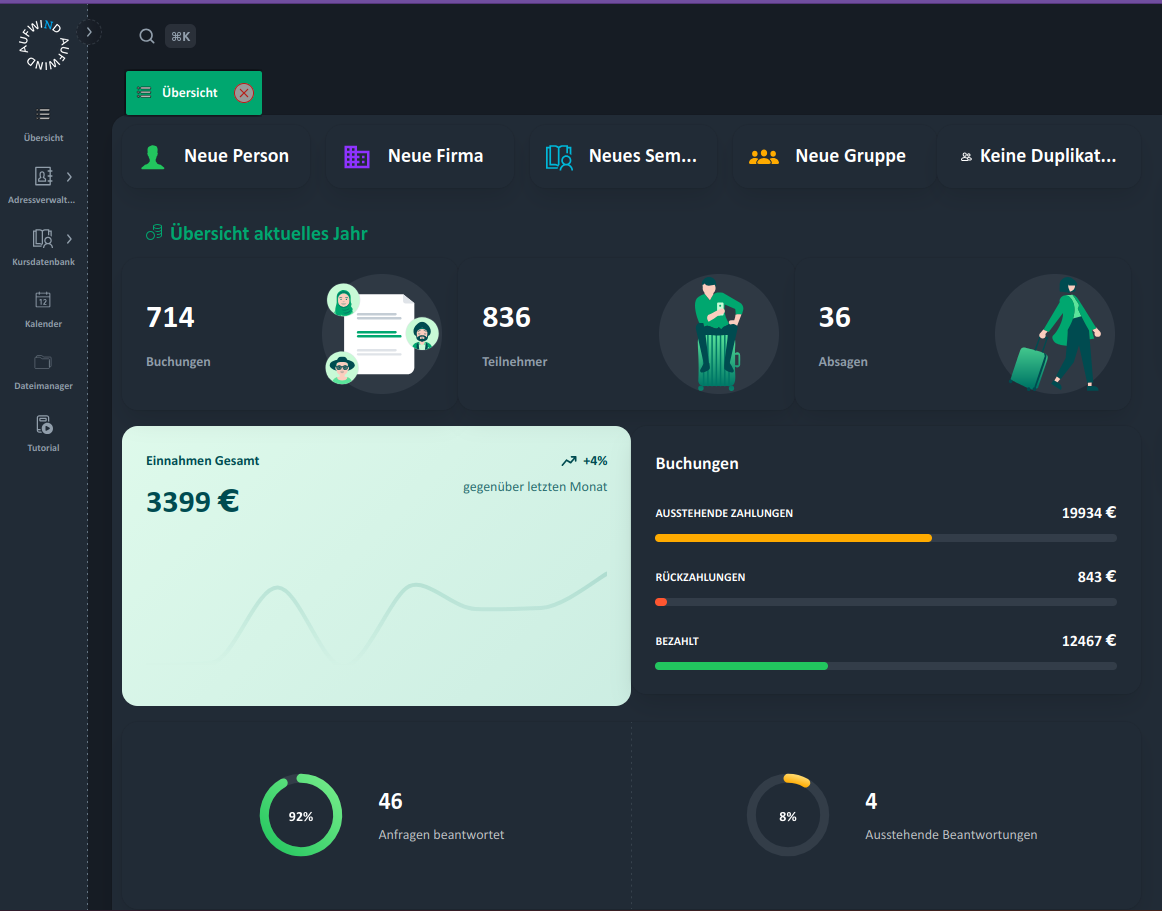
Task: Add a Neue Gruppe
Action: tap(828, 156)
